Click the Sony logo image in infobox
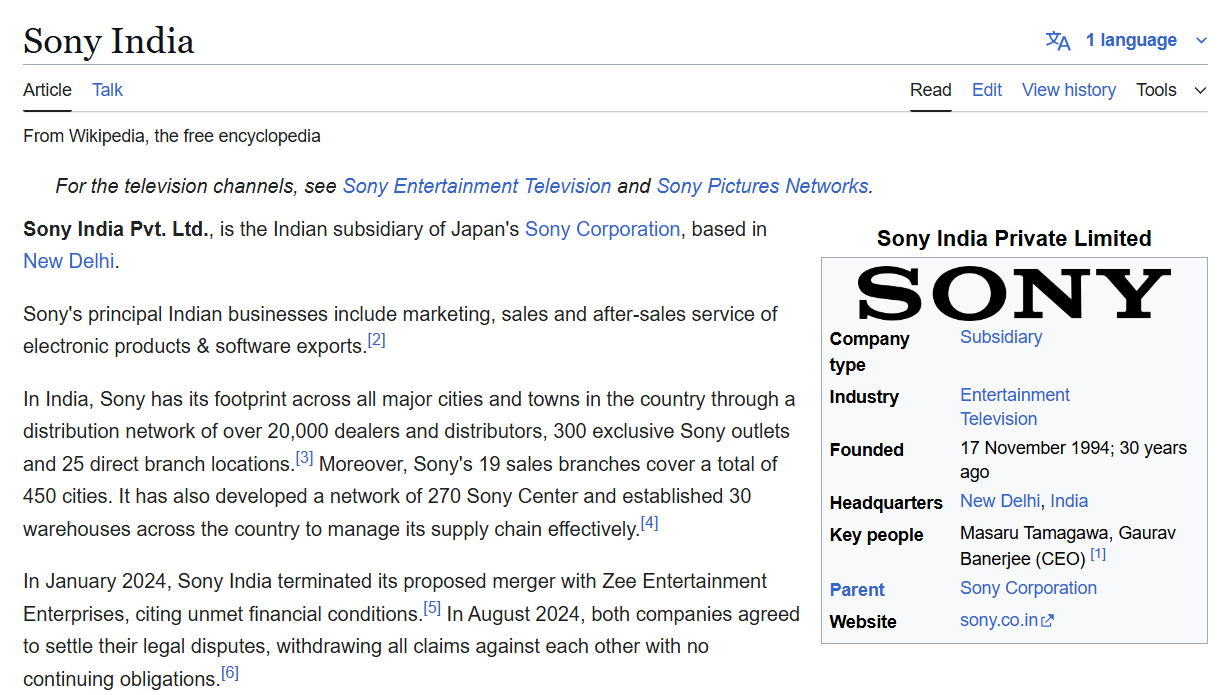Viewport: 1223px width, 695px height. click(x=1014, y=293)
